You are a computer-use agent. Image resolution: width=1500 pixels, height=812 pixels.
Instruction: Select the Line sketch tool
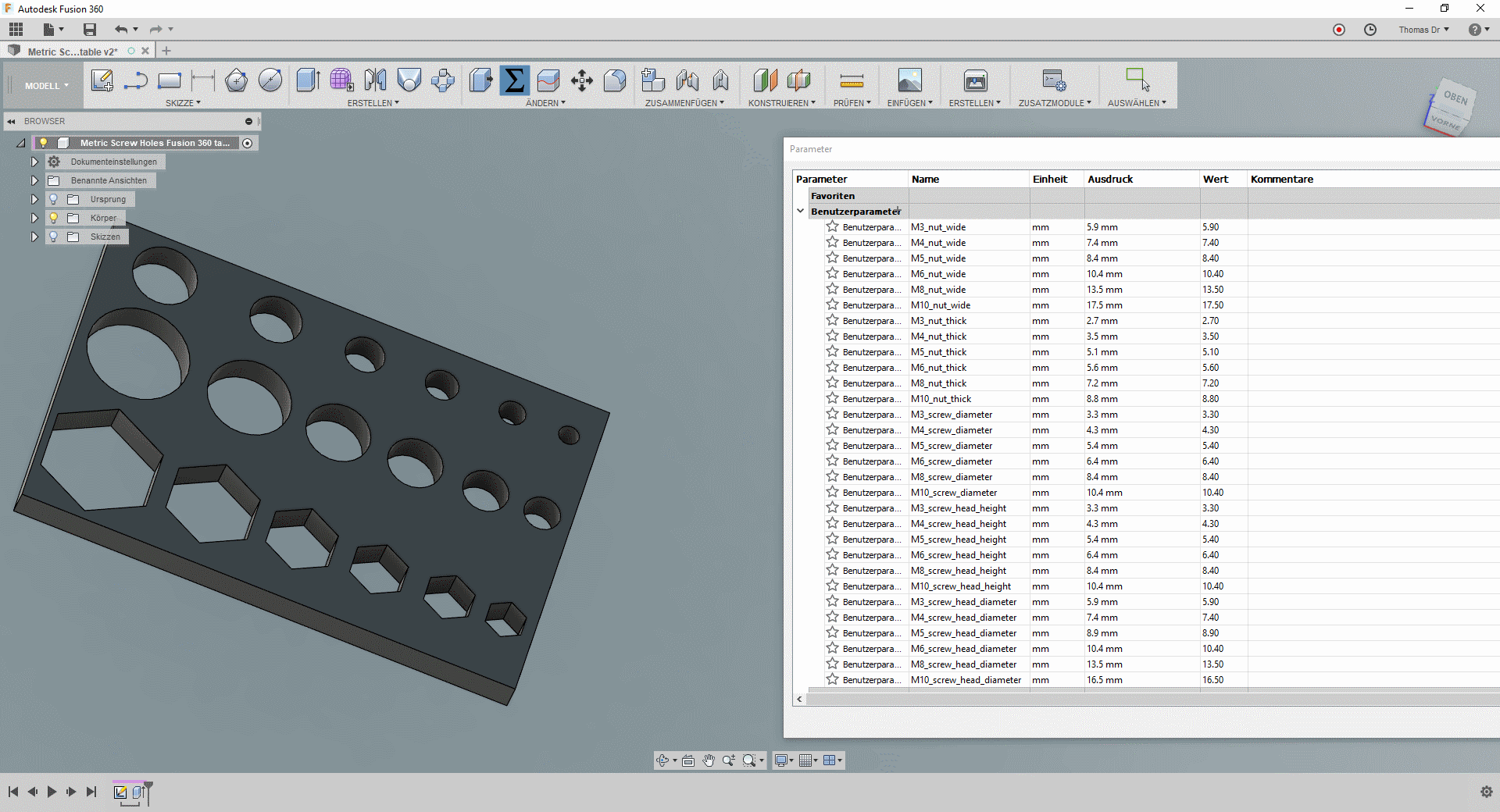[x=136, y=80]
